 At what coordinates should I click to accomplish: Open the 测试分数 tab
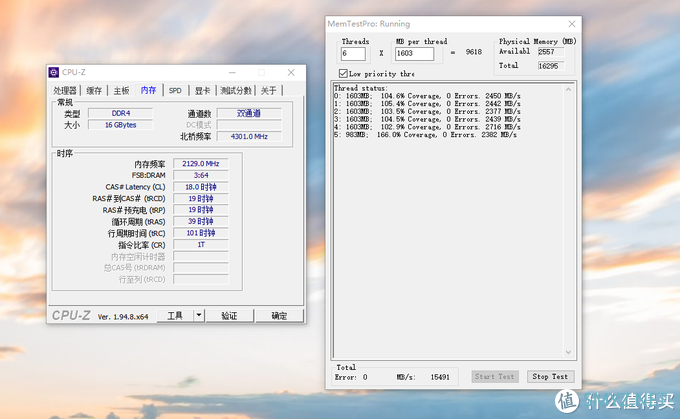tap(235, 90)
